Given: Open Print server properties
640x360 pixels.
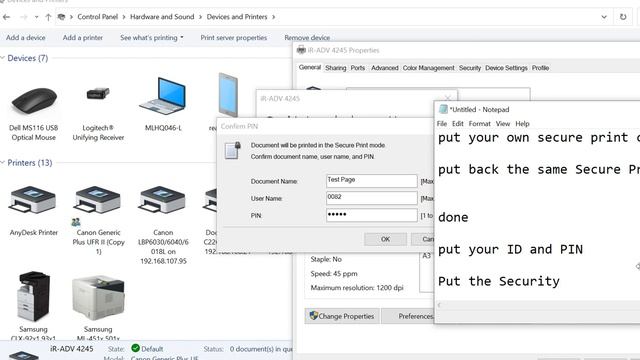Looking at the screenshot, I should point(233,38).
